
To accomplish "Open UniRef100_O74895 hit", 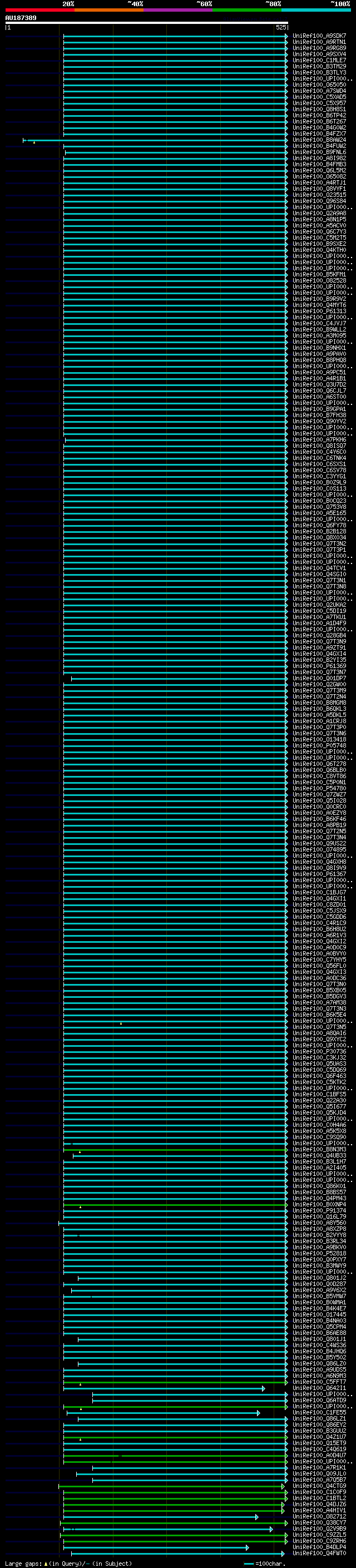I will click(319, 850).
